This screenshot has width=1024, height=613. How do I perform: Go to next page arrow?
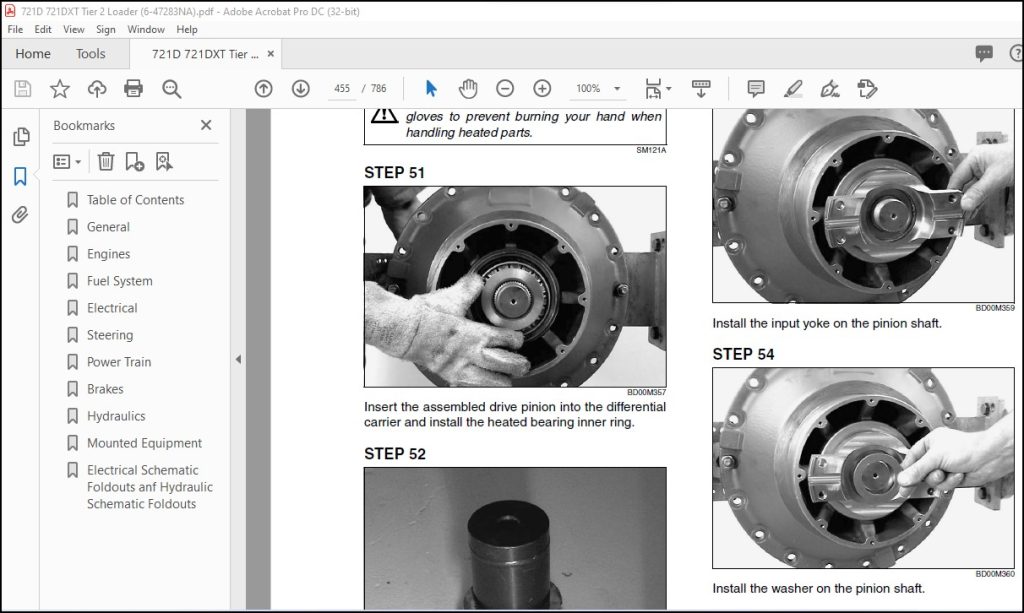pyautogui.click(x=300, y=88)
